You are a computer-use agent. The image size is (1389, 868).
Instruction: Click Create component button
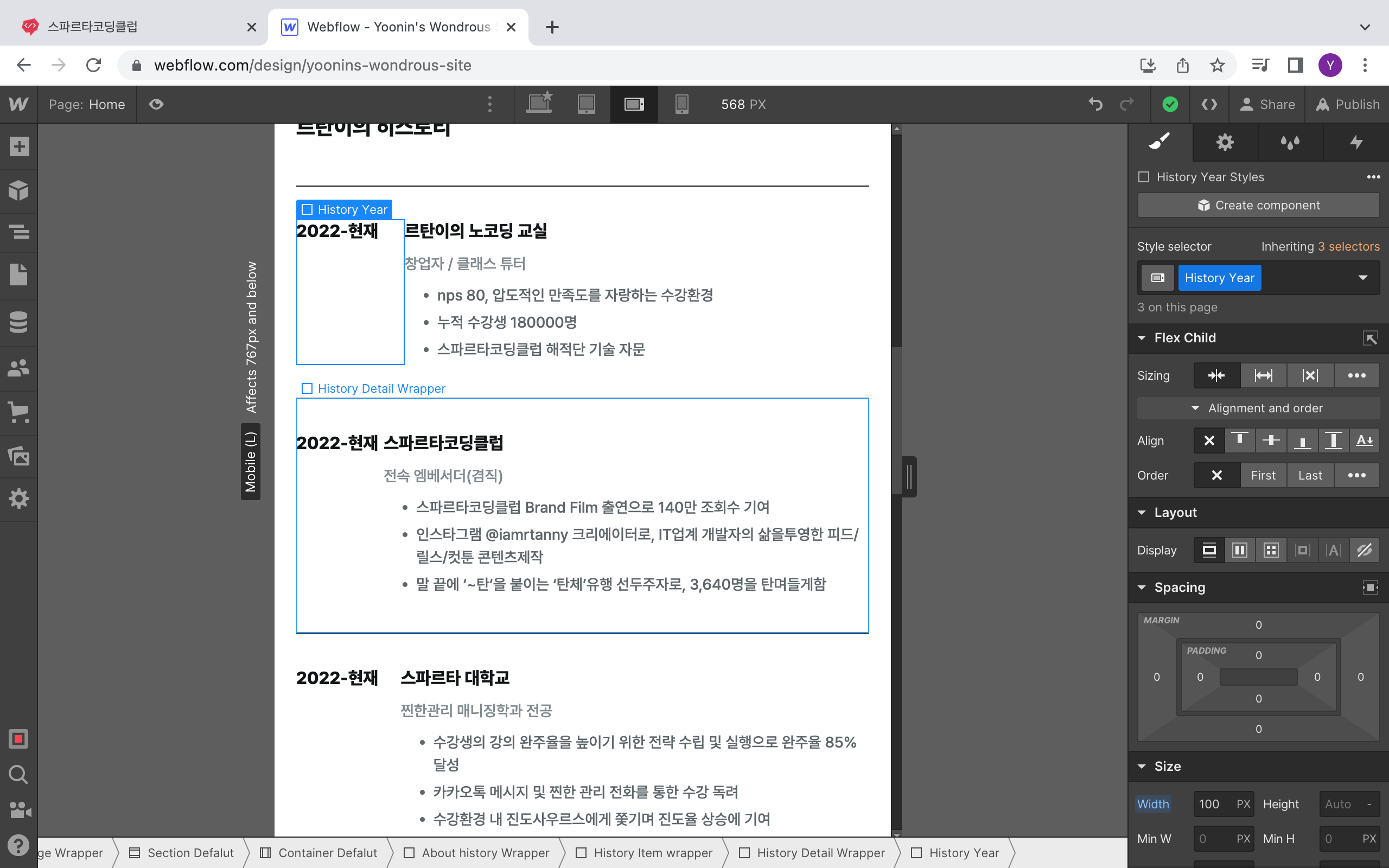coord(1258,205)
